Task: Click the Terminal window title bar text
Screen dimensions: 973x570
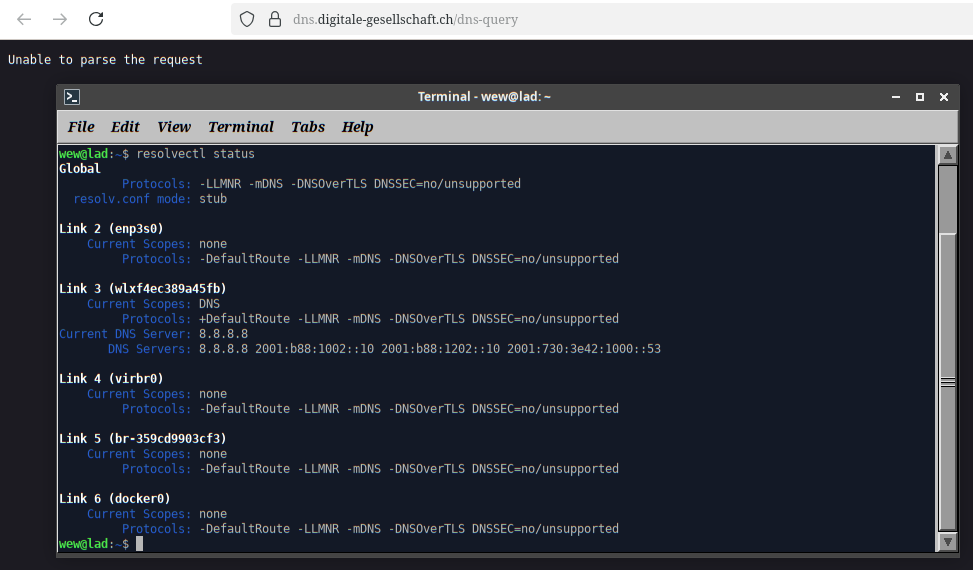Action: (484, 97)
